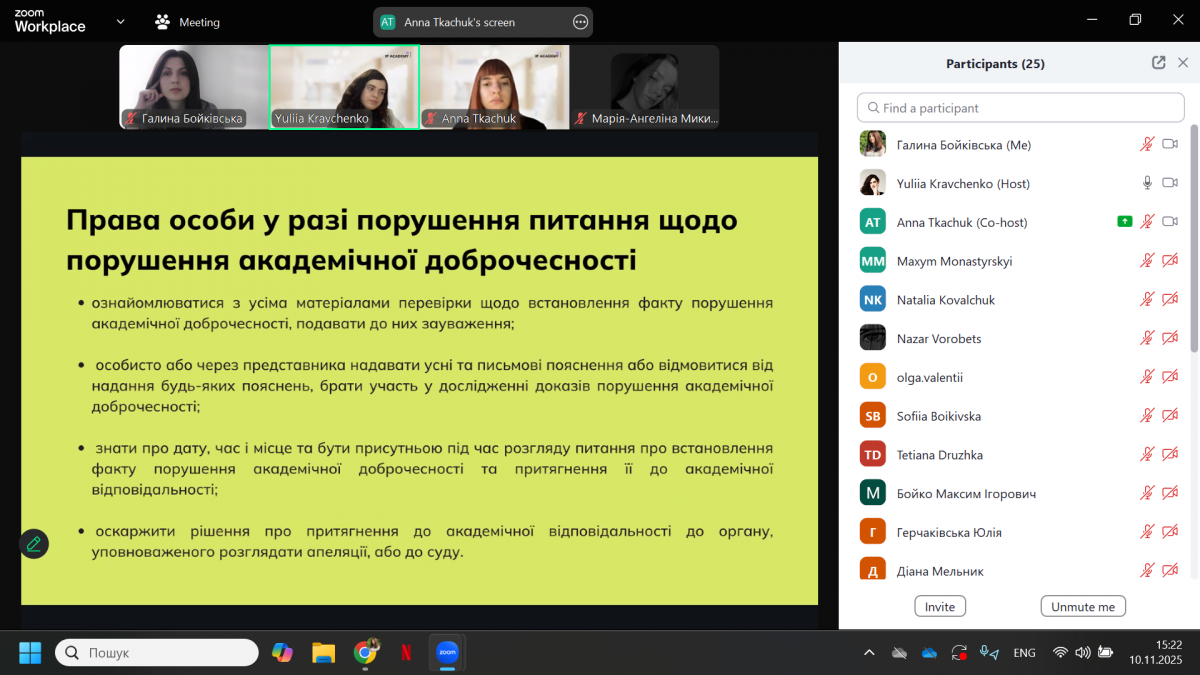Open screen share options via the ellipsis icon
This screenshot has height=675, width=1200.
(580, 21)
